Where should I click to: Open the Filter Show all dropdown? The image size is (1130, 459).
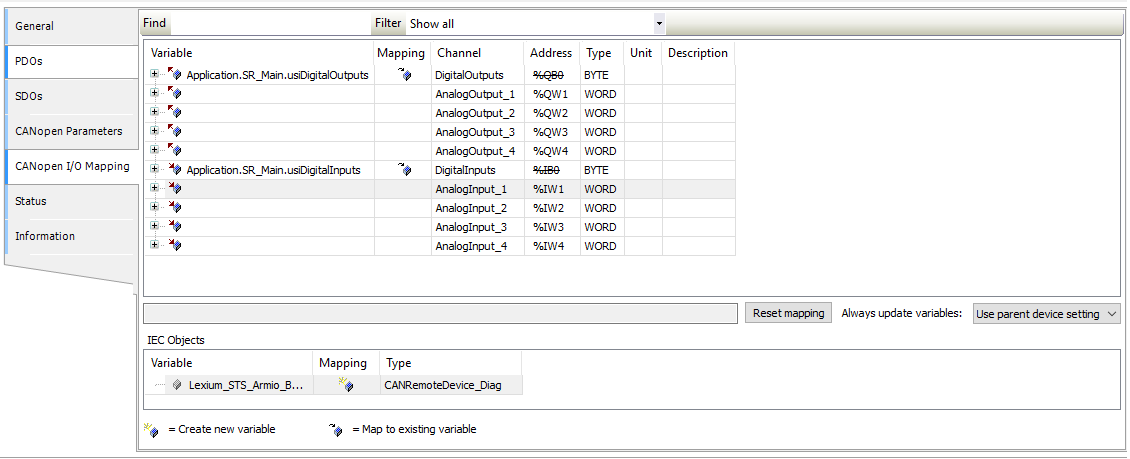pos(659,23)
